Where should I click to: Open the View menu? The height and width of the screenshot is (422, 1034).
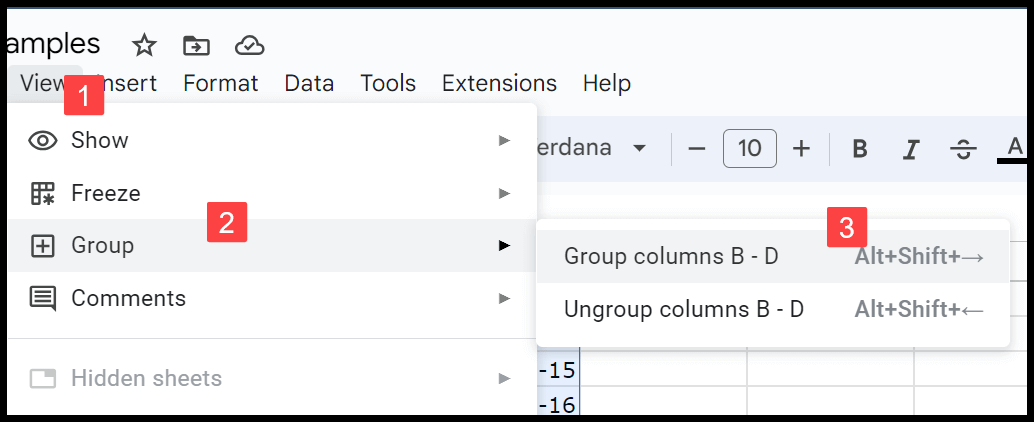coord(43,84)
